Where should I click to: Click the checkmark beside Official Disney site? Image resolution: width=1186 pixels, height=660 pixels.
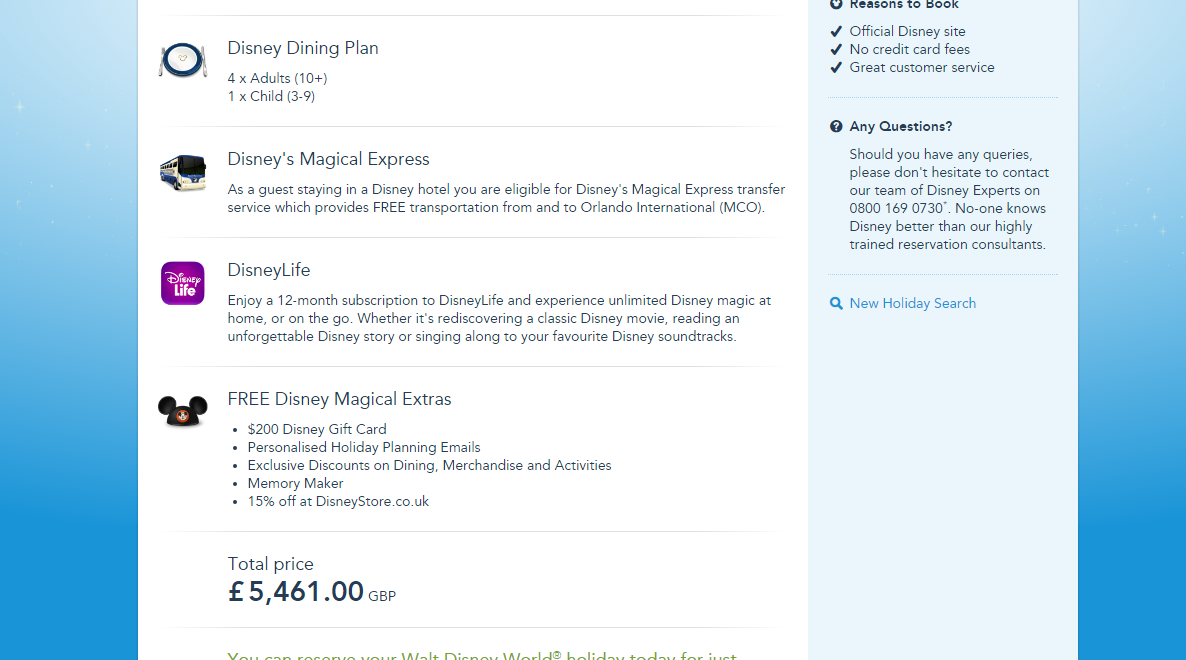pyautogui.click(x=836, y=32)
